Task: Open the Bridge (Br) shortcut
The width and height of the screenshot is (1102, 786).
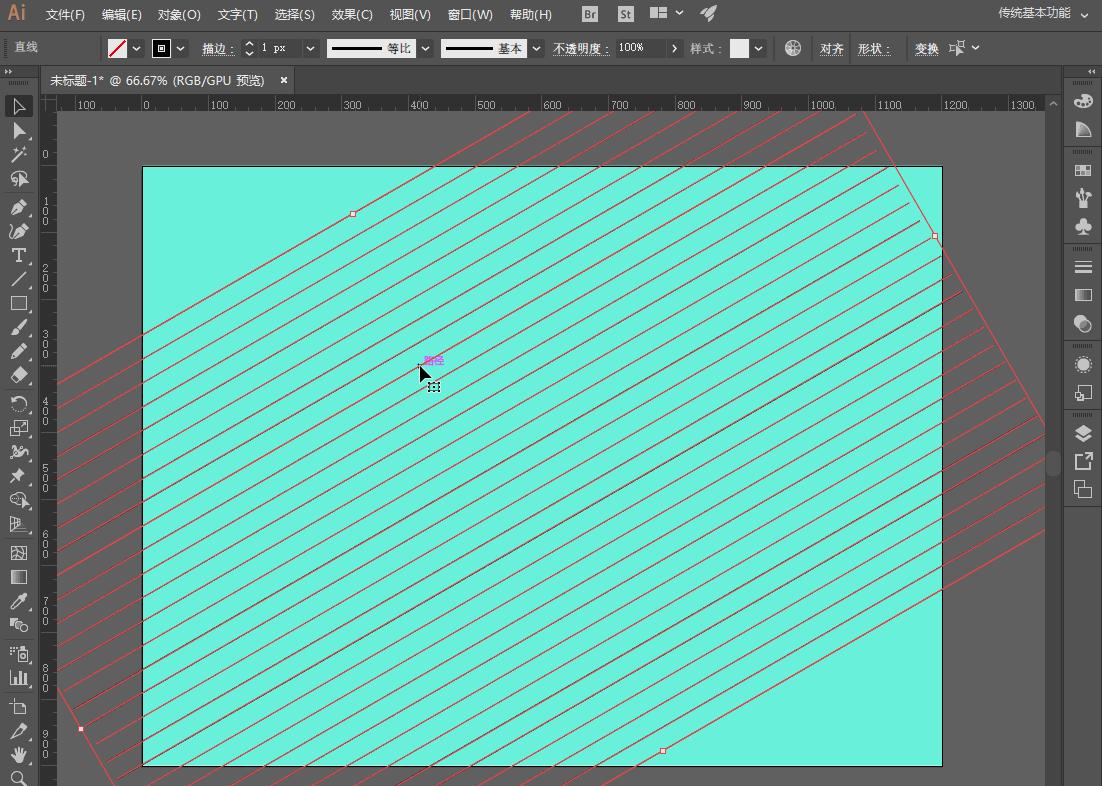Action: [x=590, y=14]
